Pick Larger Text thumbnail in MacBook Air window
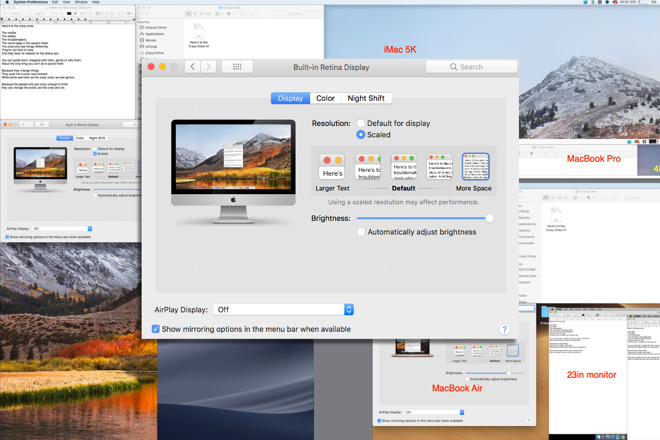 pos(459,351)
